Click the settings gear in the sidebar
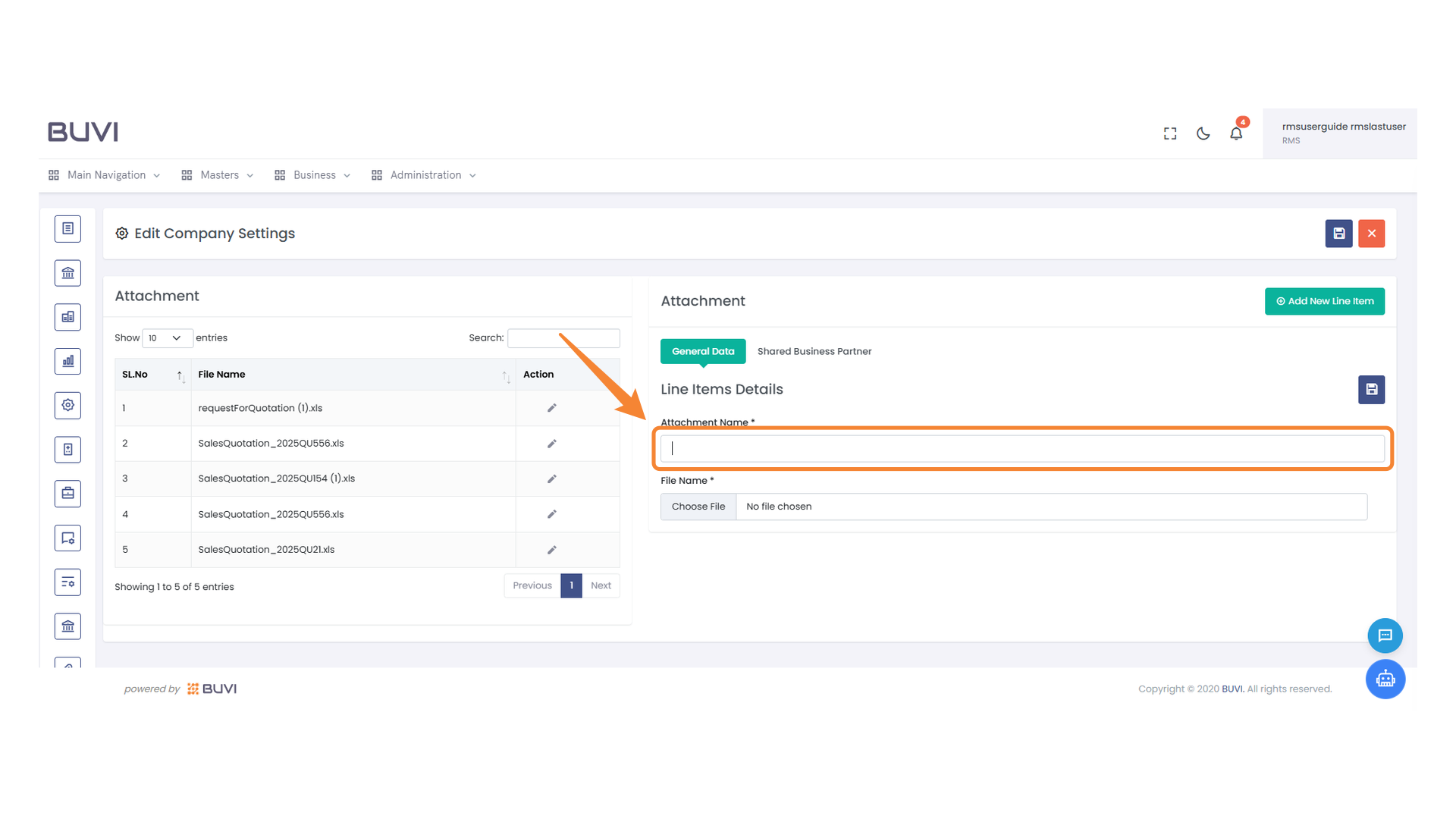1456x819 pixels. (67, 405)
